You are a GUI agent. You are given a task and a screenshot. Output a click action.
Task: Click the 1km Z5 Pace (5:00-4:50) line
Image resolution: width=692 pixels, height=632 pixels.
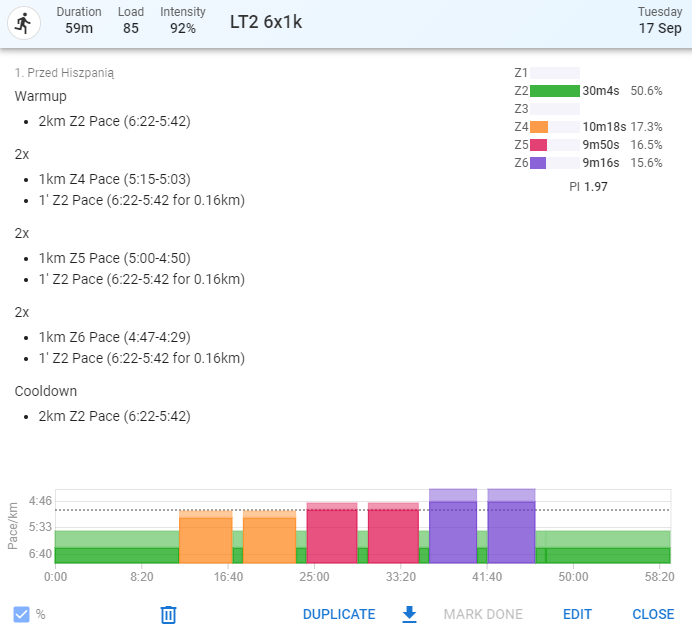[115, 258]
